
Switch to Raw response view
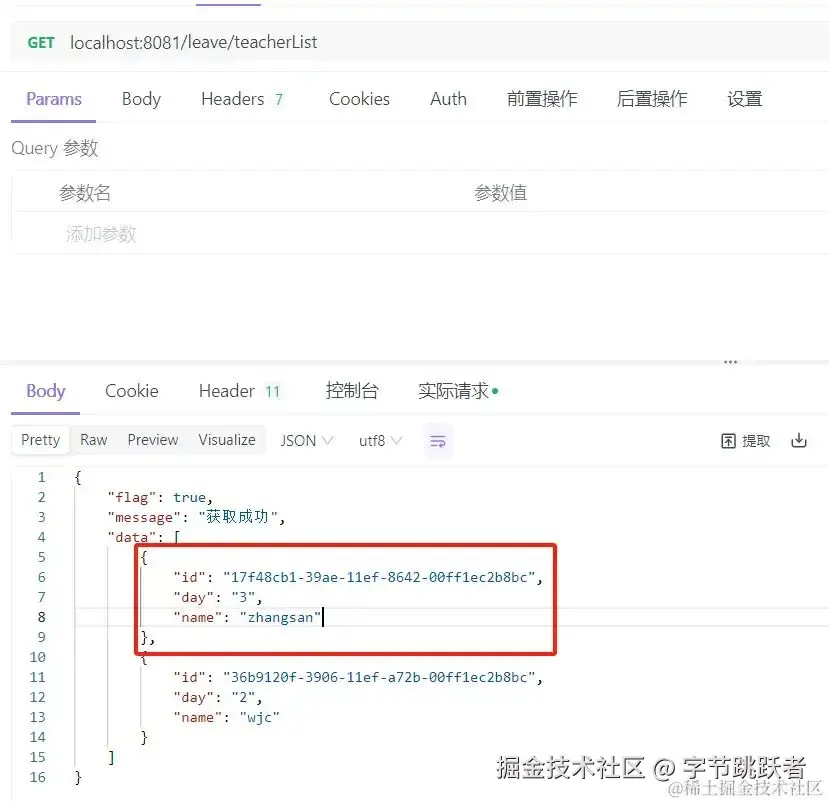93,440
